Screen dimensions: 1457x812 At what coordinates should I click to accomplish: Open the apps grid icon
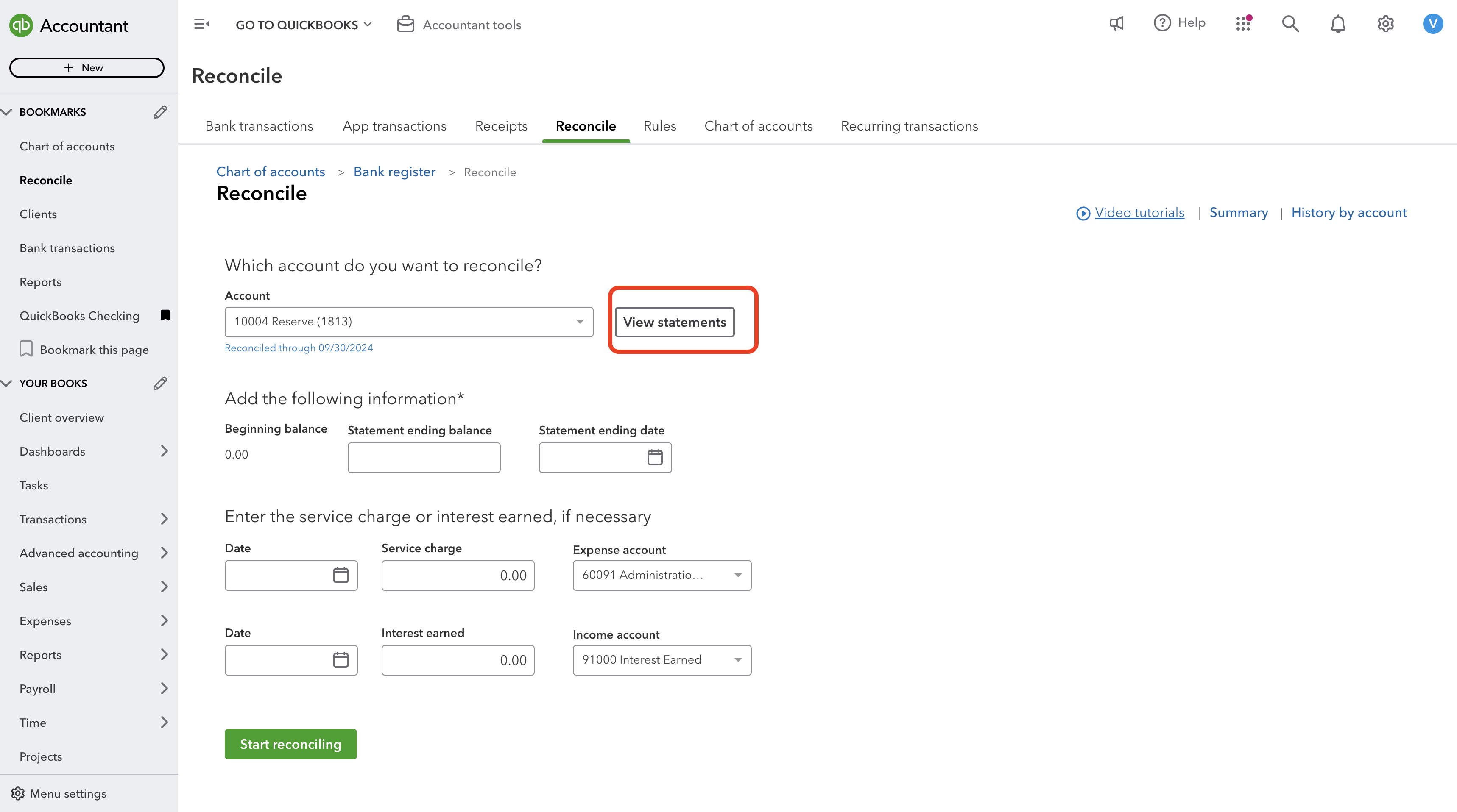click(x=1243, y=23)
